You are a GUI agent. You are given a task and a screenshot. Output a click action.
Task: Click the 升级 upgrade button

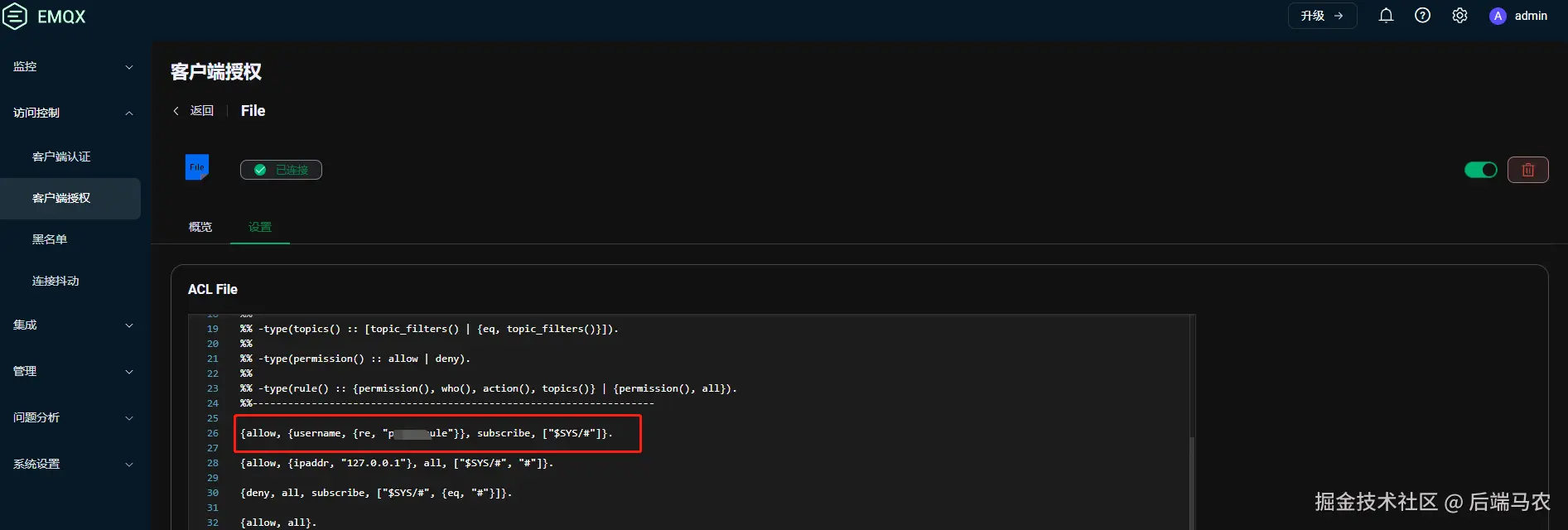(1321, 16)
